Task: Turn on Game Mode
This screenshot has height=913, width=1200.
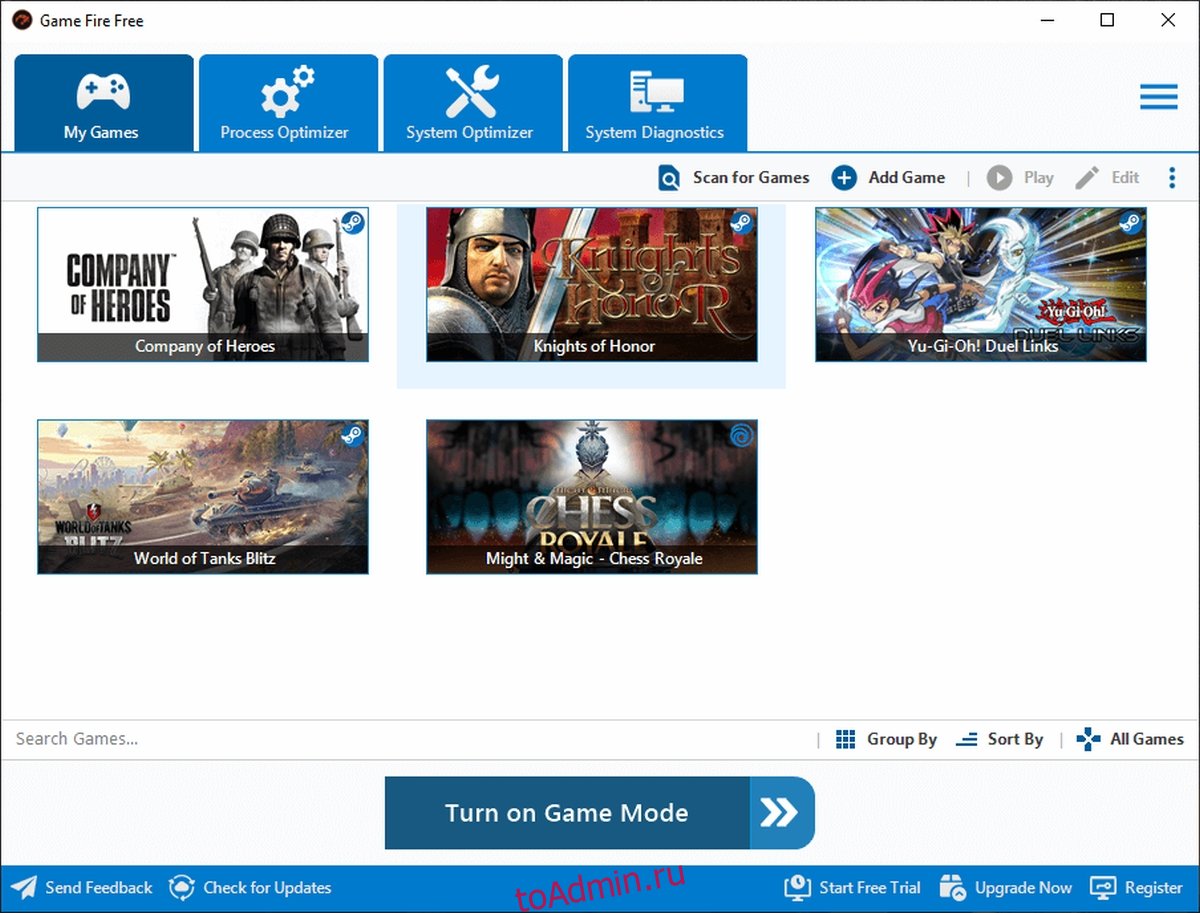Action: [x=599, y=813]
